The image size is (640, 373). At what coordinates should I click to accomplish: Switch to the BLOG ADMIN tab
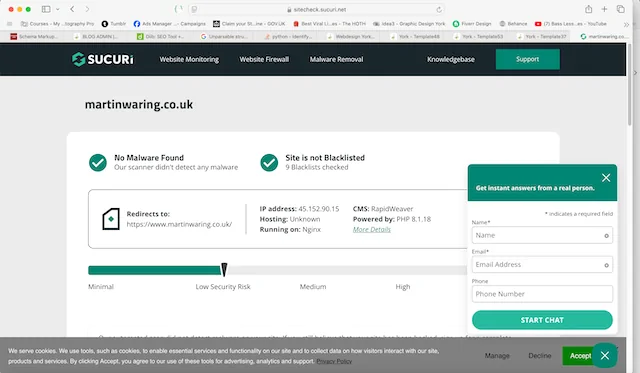pos(96,37)
